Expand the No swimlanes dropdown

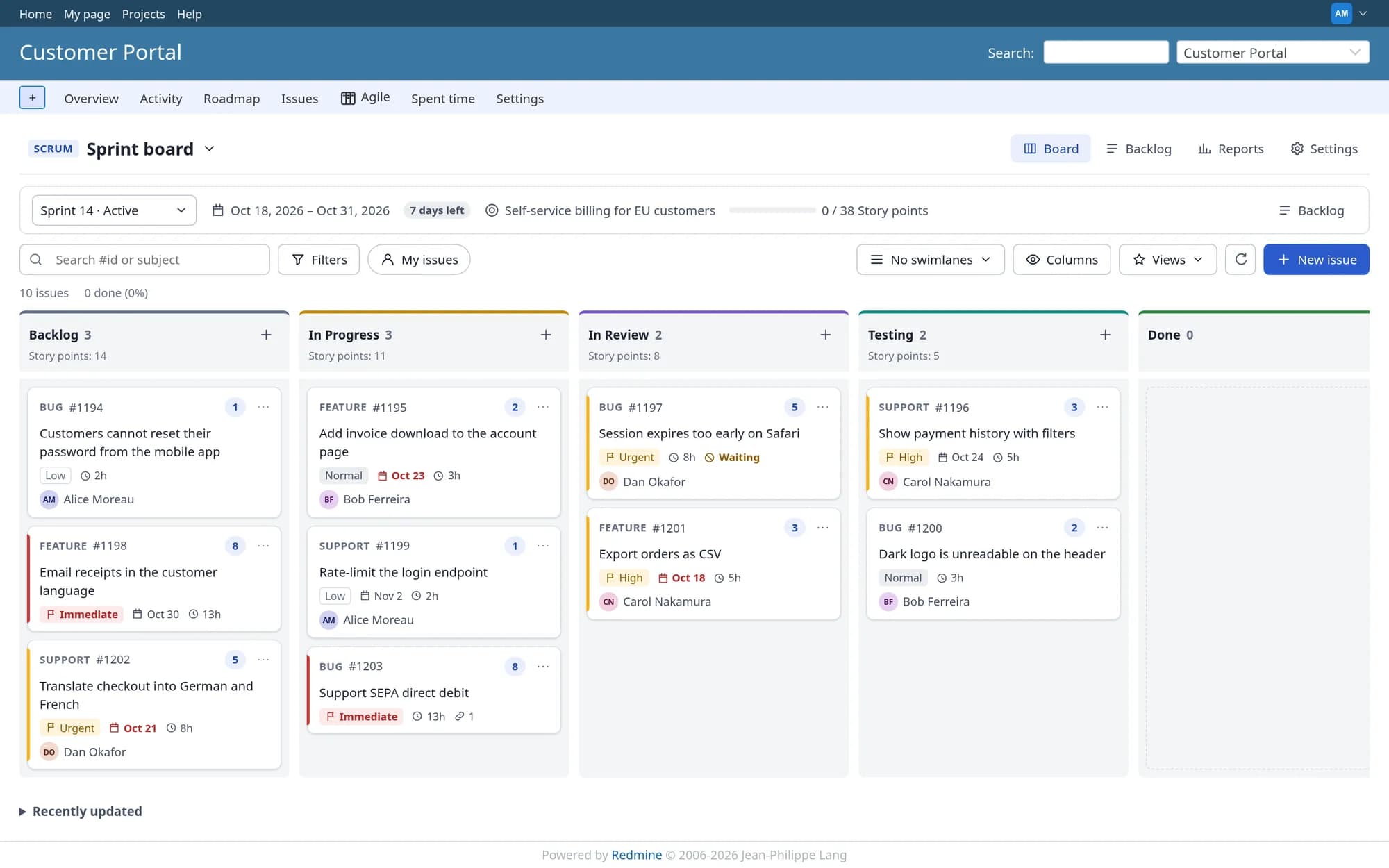pyautogui.click(x=930, y=259)
